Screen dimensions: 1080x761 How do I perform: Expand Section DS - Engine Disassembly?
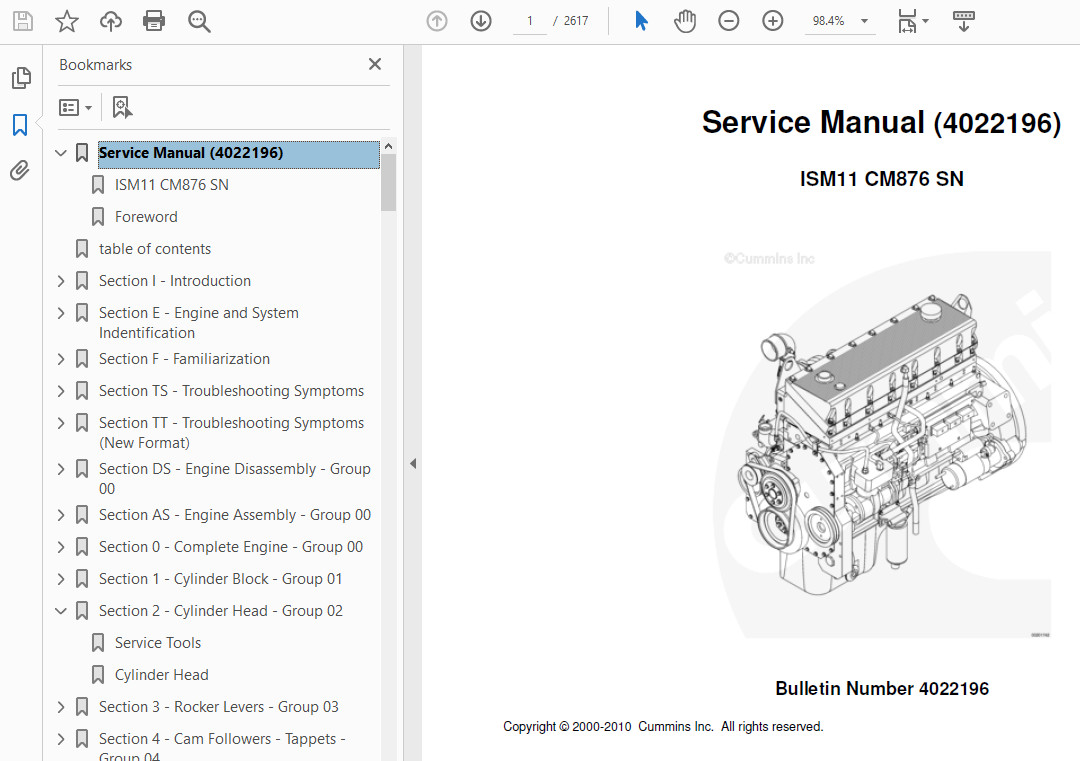(x=61, y=470)
